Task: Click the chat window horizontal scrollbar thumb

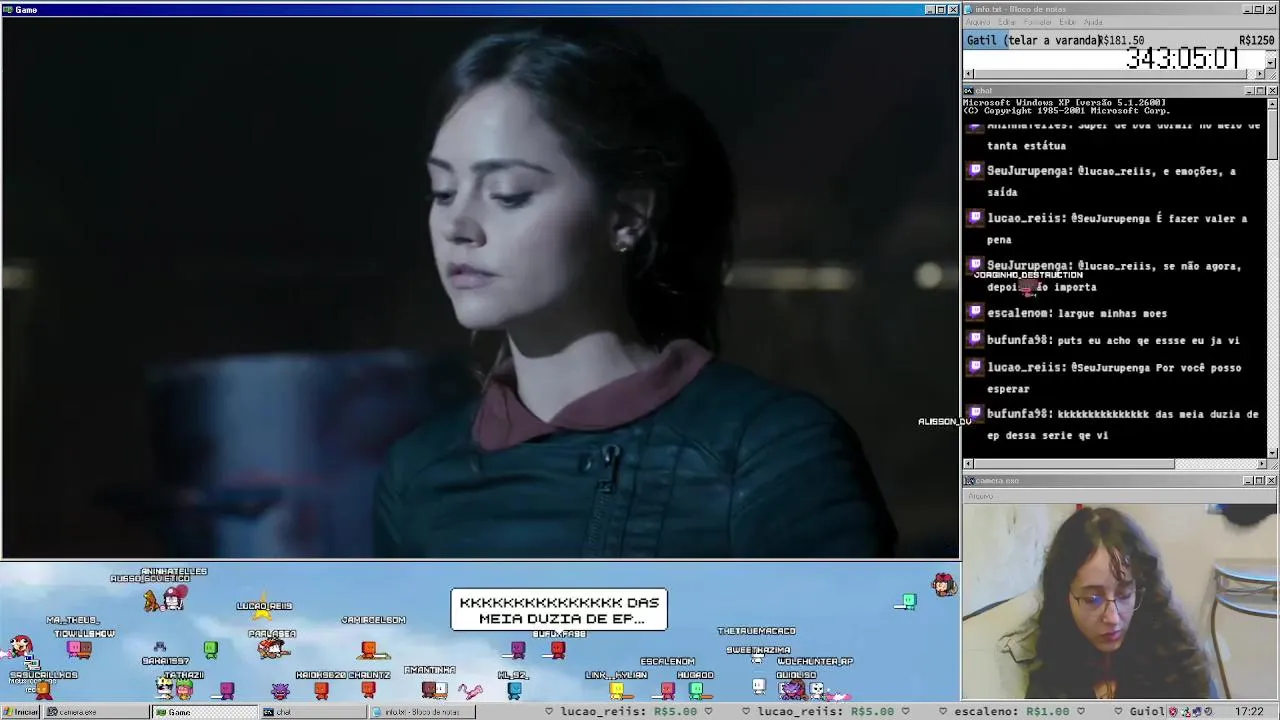Action: pyautogui.click(x=1073, y=464)
